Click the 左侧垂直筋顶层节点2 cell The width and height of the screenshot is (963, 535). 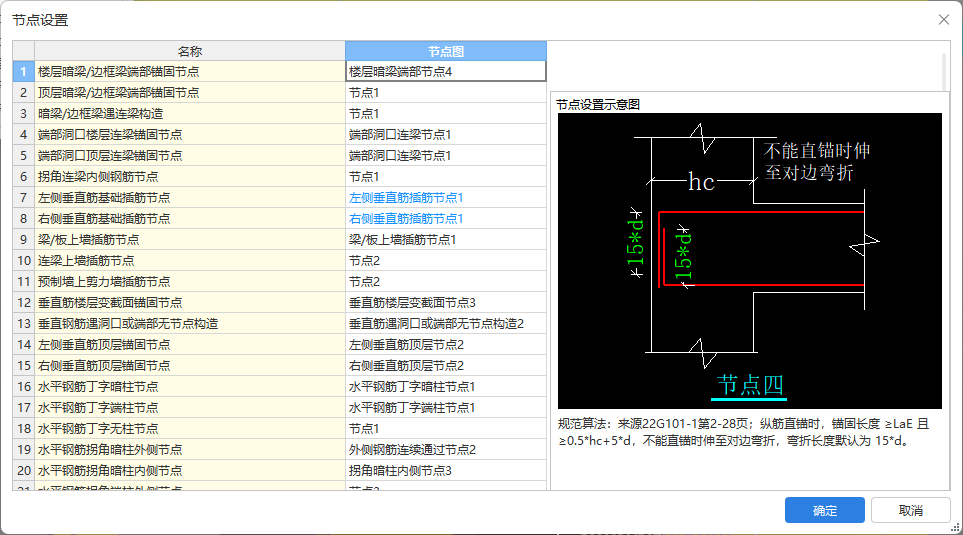pyautogui.click(x=446, y=345)
